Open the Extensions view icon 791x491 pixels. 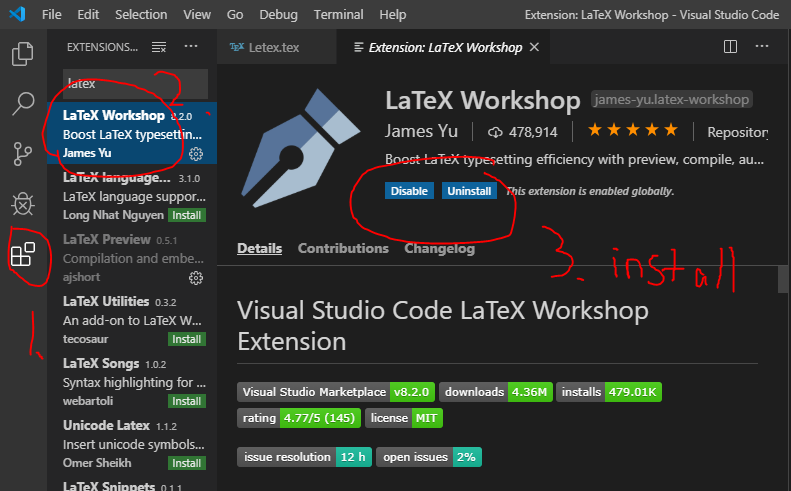(23, 254)
